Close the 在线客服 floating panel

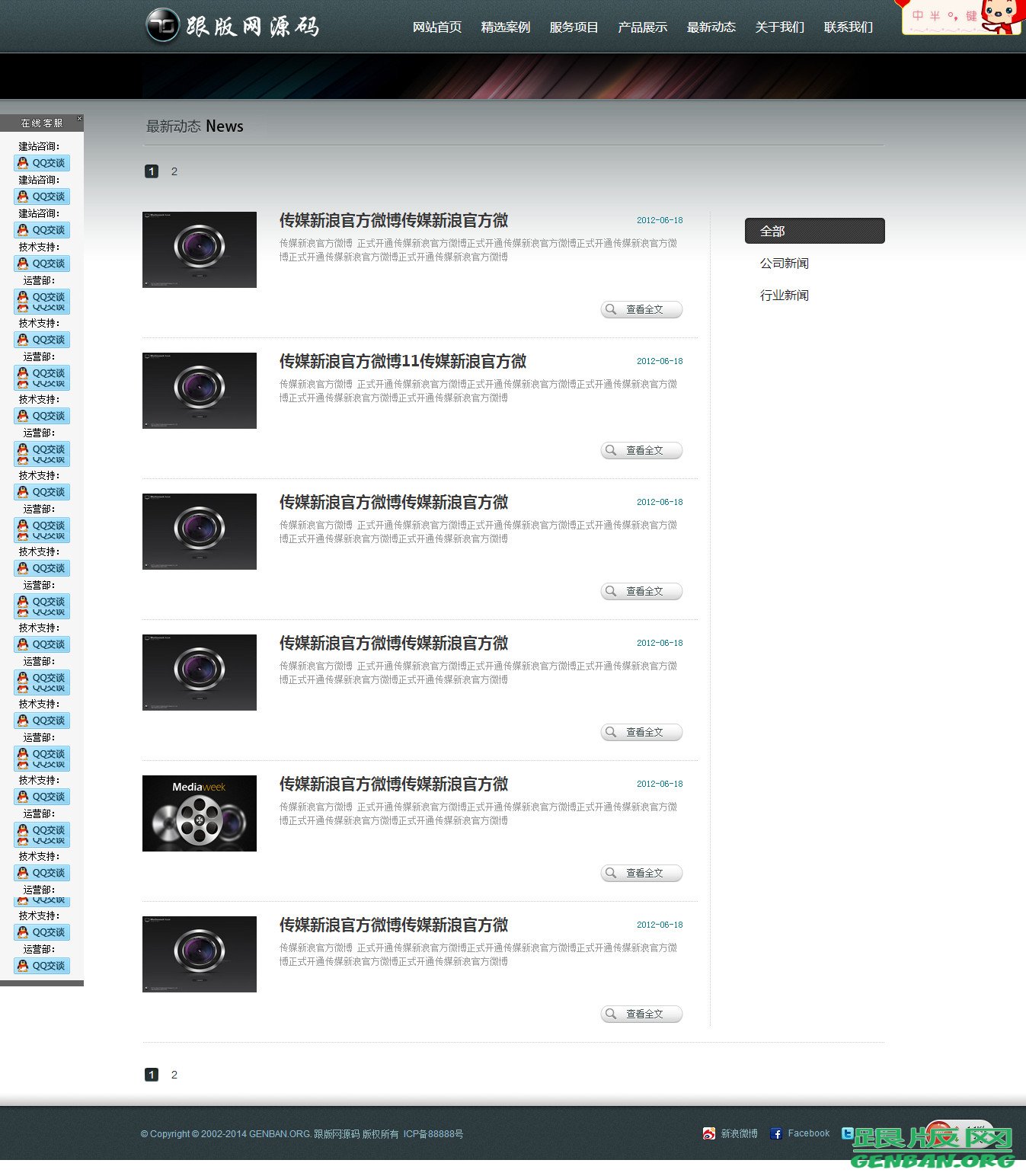click(79, 119)
